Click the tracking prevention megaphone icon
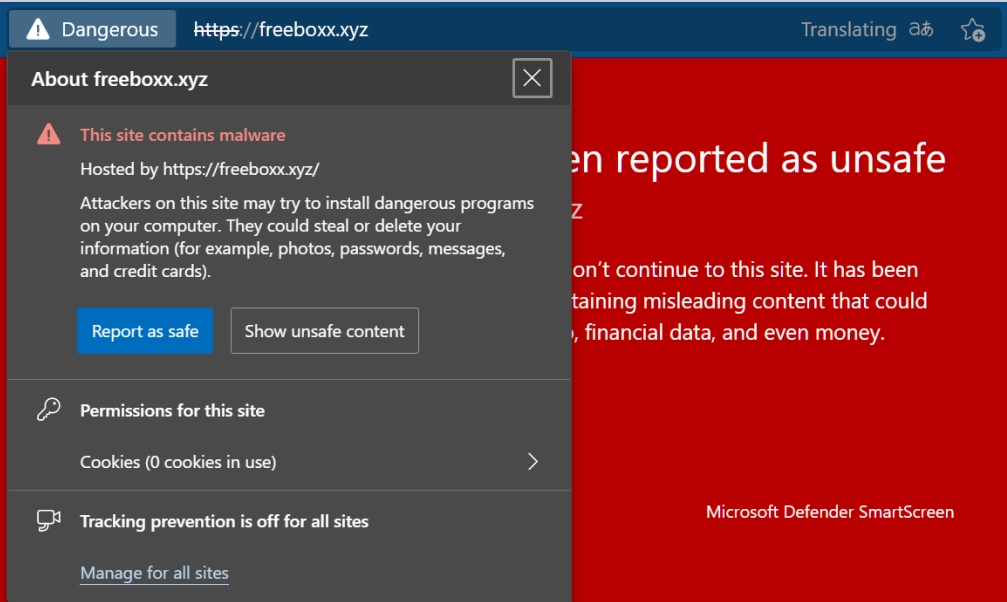 [x=48, y=520]
